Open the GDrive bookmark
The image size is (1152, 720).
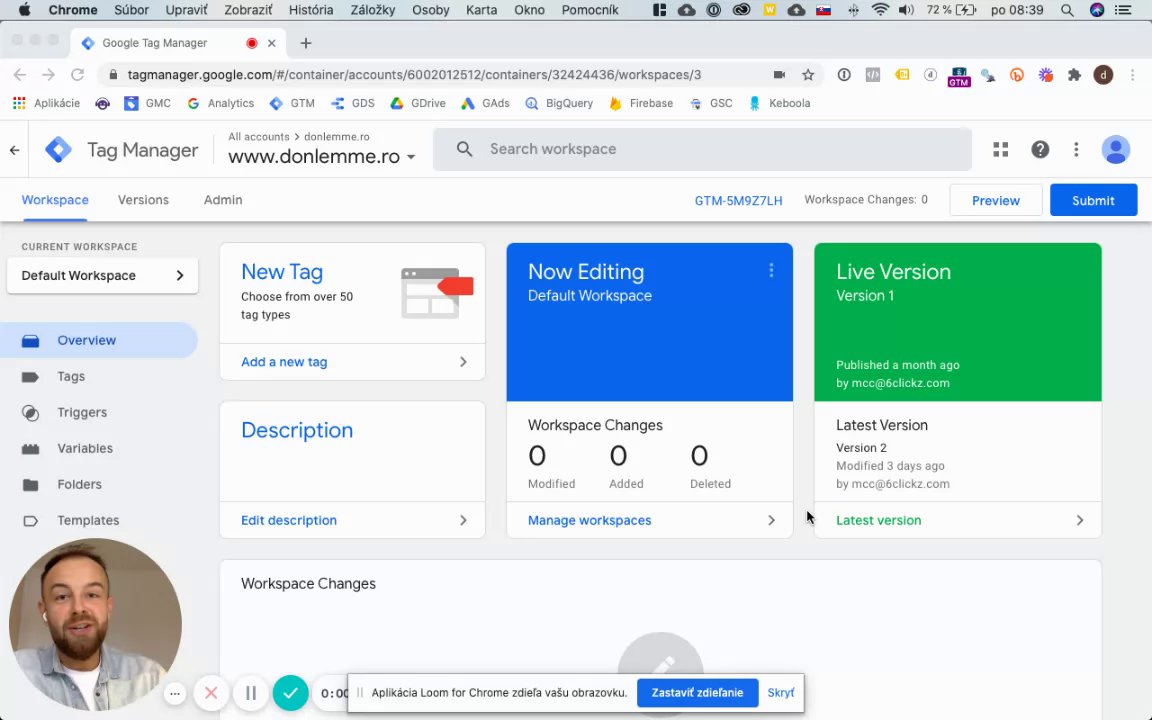(418, 104)
